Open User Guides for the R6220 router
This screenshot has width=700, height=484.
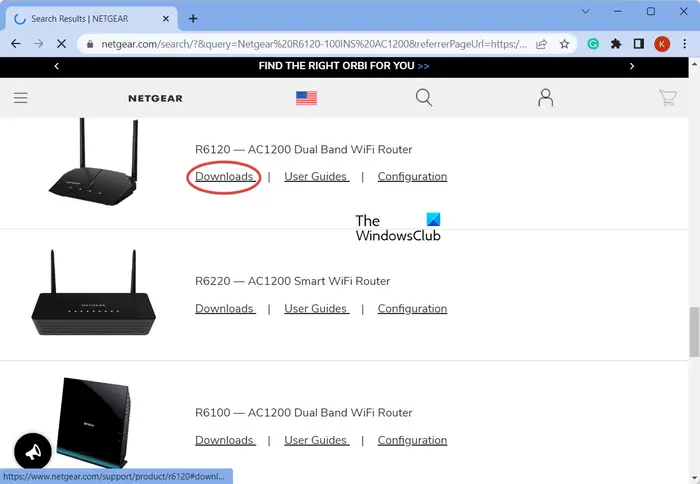317,309
